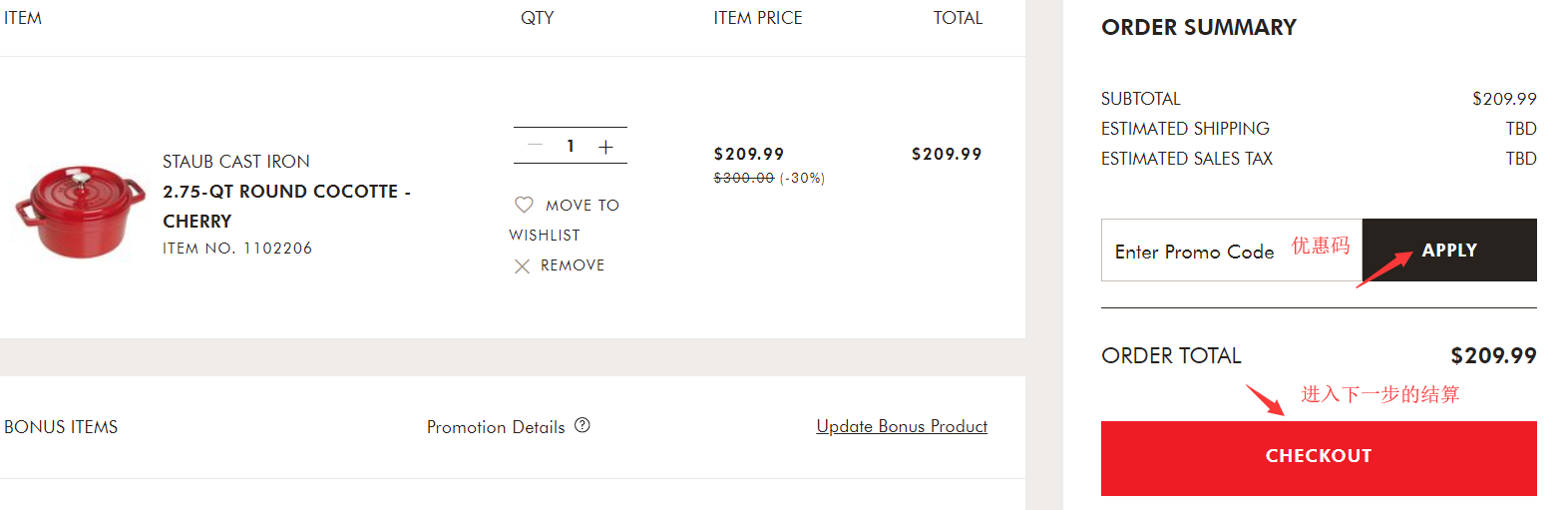Screen dimensions: 1568x510
Task: Click the X icon beside Remove
Action: [x=522, y=266]
